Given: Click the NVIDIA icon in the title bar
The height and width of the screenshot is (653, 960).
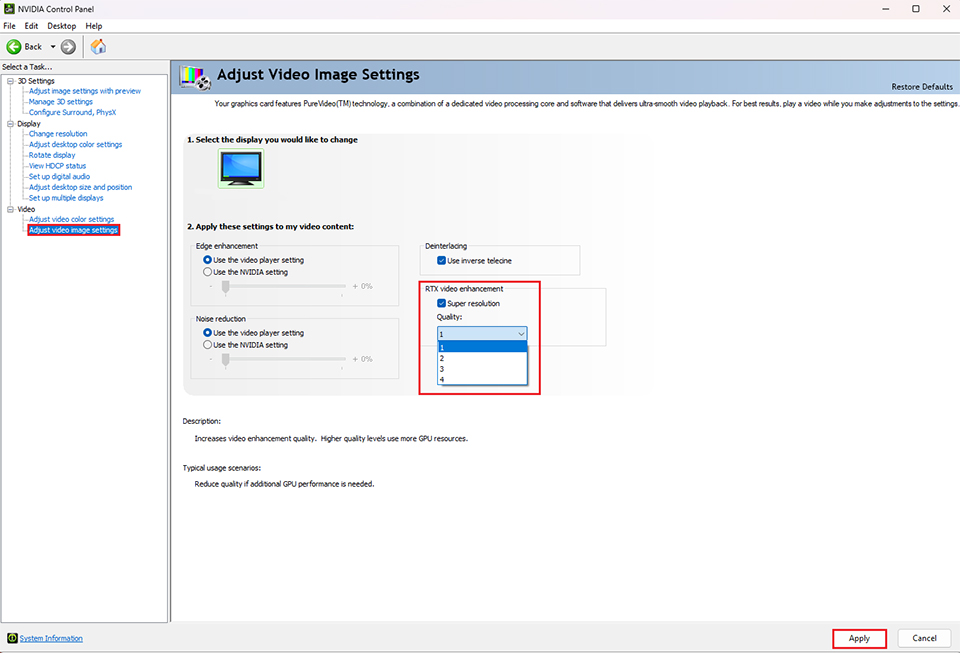Looking at the screenshot, I should [8, 9].
